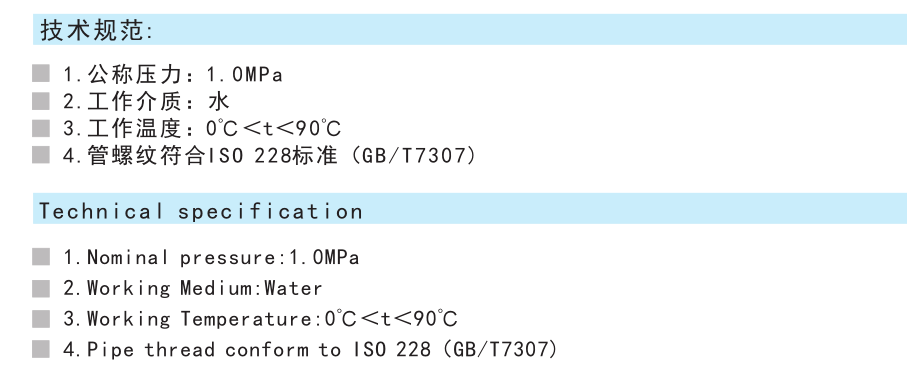
Task: Click the 技术规范 blue header bar
Action: [470, 29]
